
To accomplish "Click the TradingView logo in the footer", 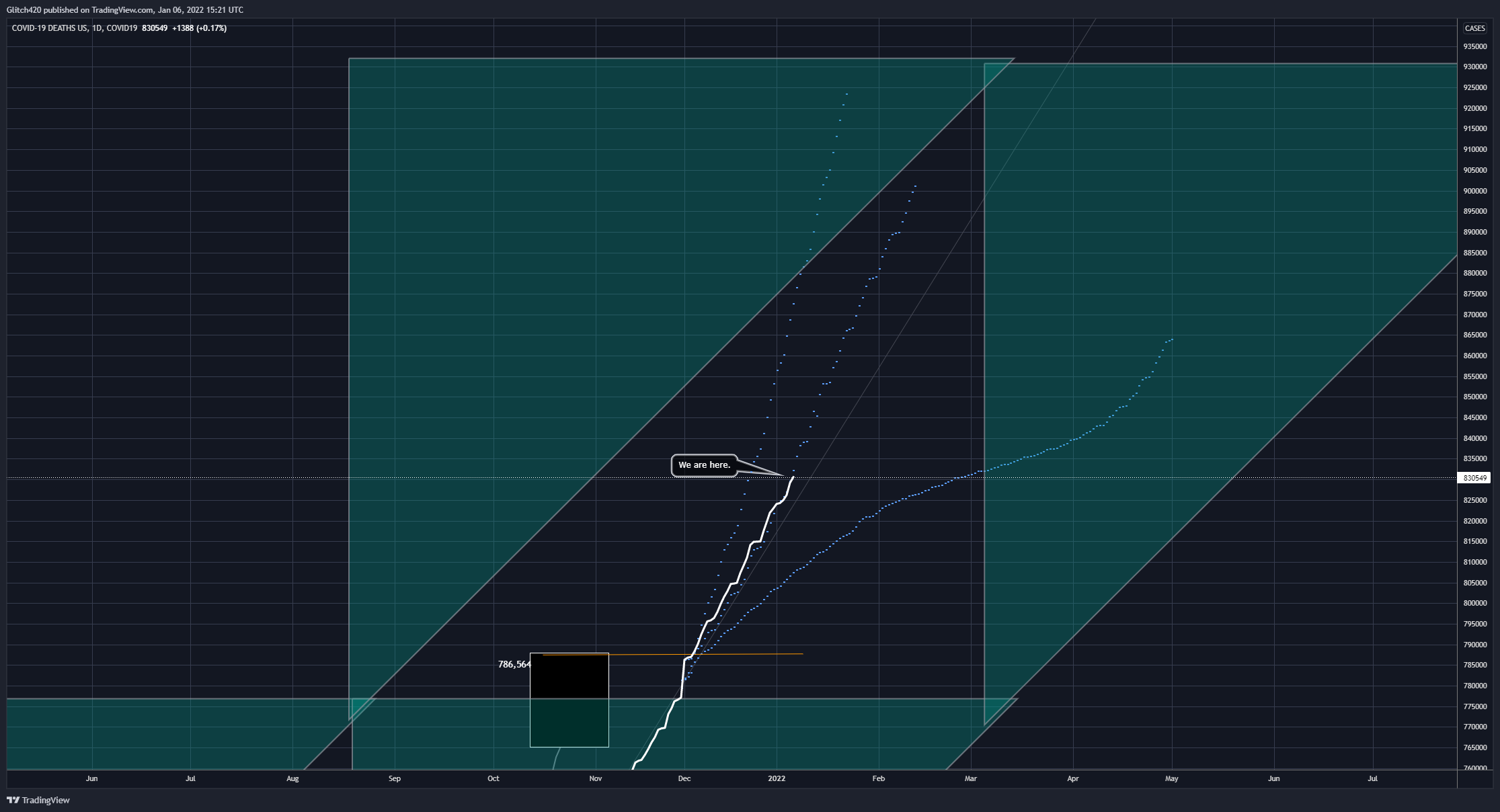I will tap(38, 800).
